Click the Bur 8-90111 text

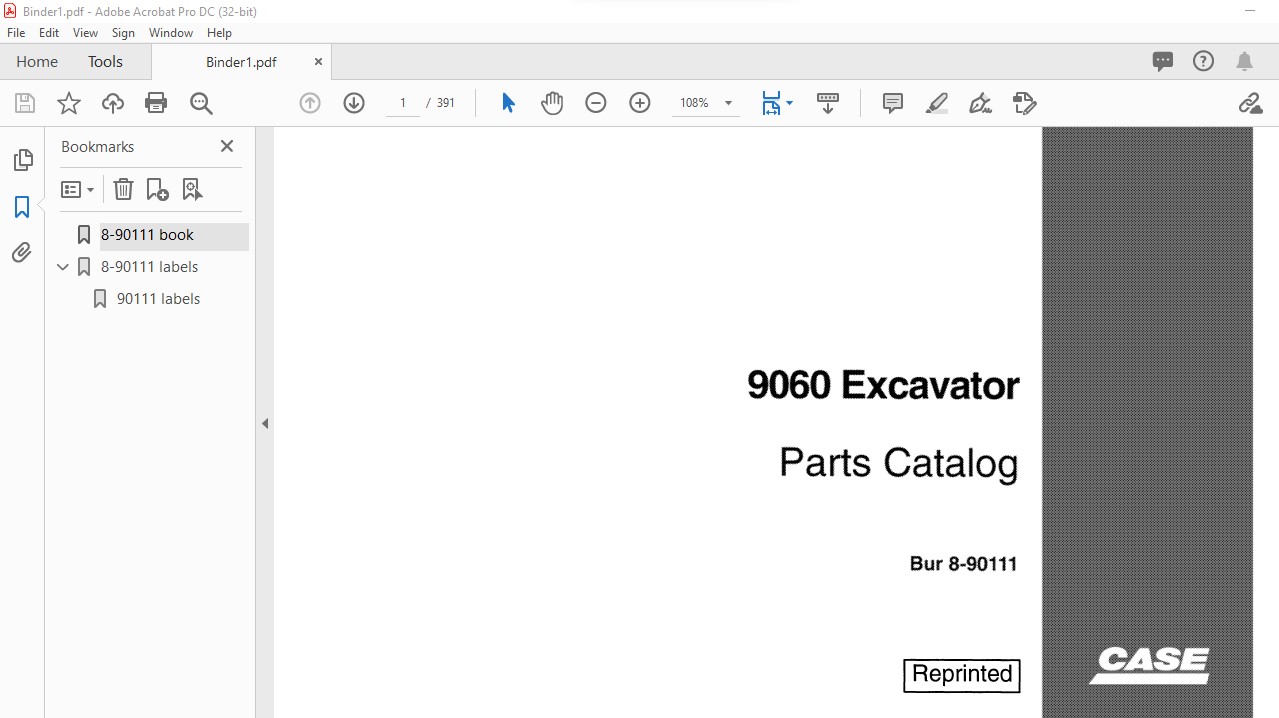pos(963,564)
